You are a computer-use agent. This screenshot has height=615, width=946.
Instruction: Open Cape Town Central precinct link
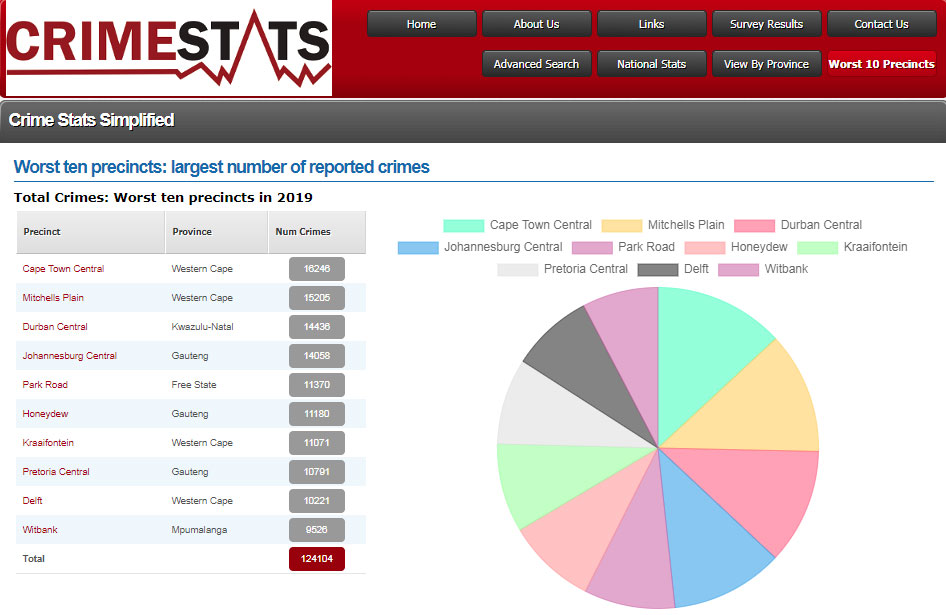tap(63, 269)
